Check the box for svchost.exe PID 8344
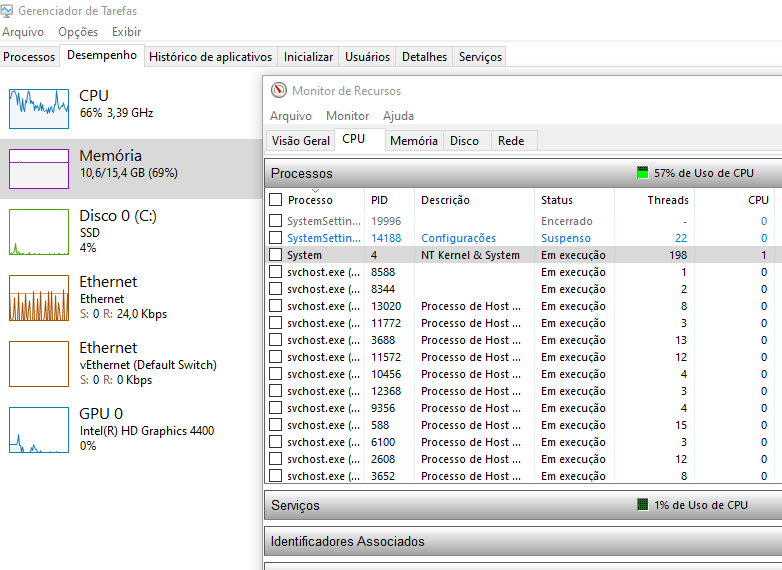782x570 pixels. pyautogui.click(x=275, y=289)
